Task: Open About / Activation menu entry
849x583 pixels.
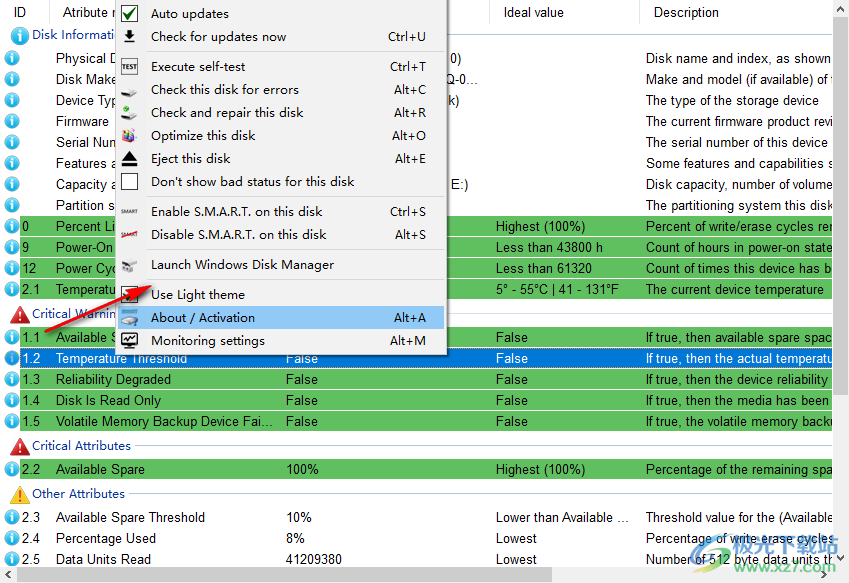Action: 203,318
